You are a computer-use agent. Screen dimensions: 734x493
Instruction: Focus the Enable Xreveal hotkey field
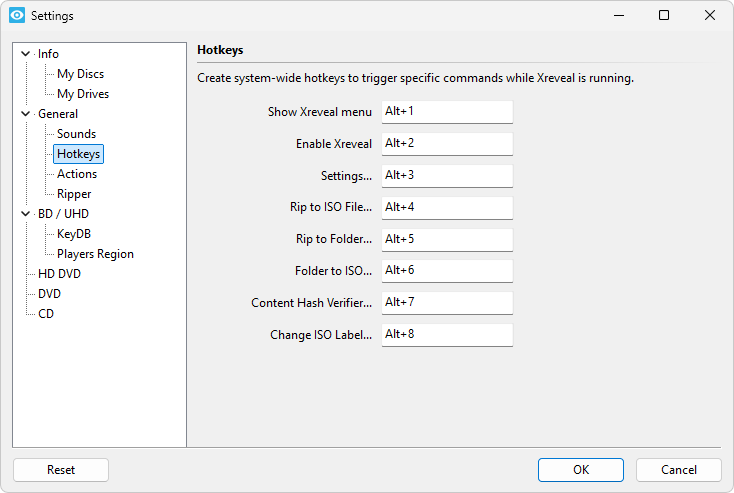(446, 144)
